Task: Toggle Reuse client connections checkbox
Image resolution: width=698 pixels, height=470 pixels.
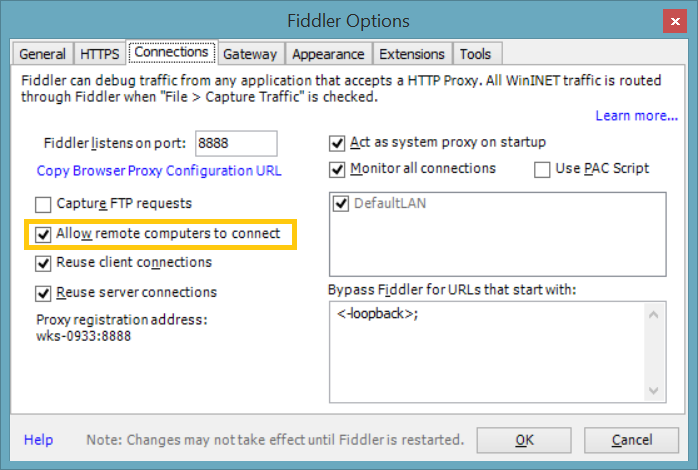Action: [43, 263]
